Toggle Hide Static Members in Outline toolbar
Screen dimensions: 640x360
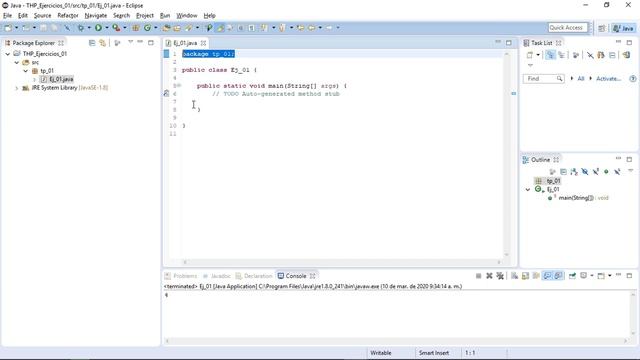(596, 172)
